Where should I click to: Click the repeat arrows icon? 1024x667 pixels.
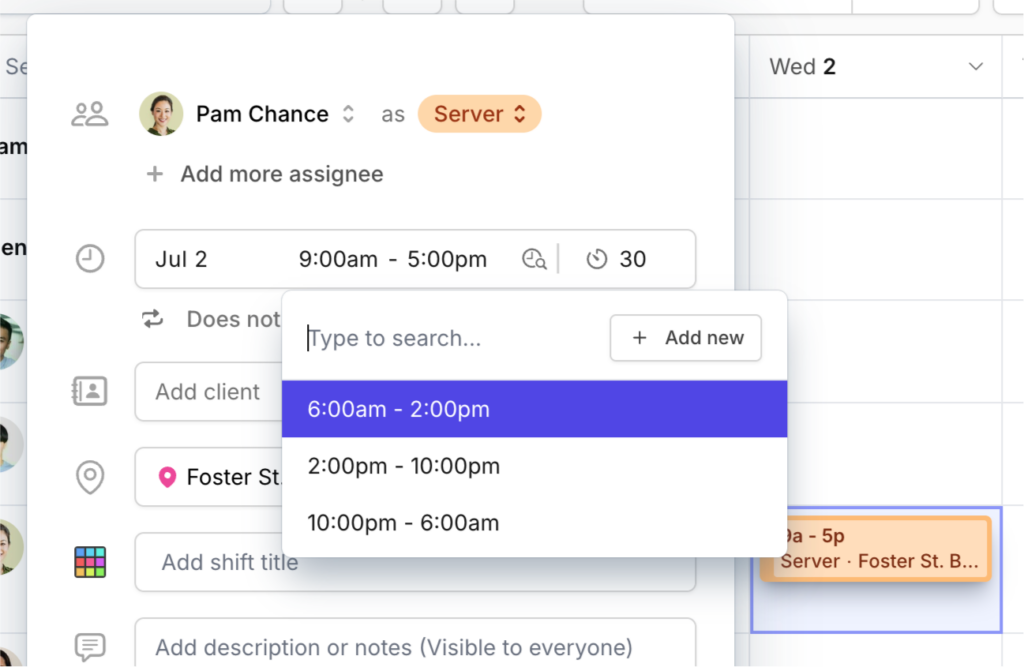152,319
